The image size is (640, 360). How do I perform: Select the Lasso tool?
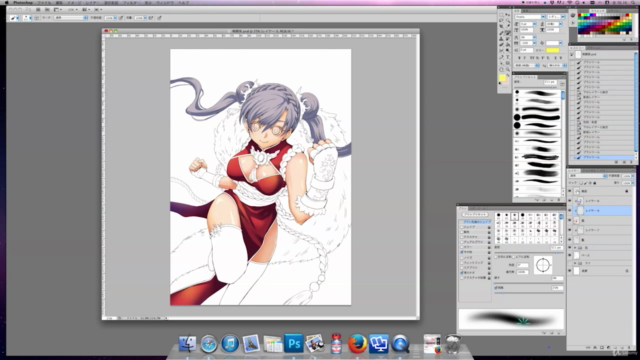(501, 20)
